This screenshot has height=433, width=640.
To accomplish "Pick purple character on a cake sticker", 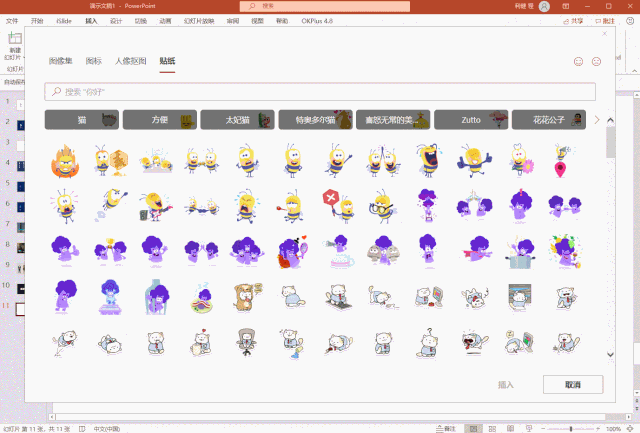I will pyautogui.click(x=340, y=251).
